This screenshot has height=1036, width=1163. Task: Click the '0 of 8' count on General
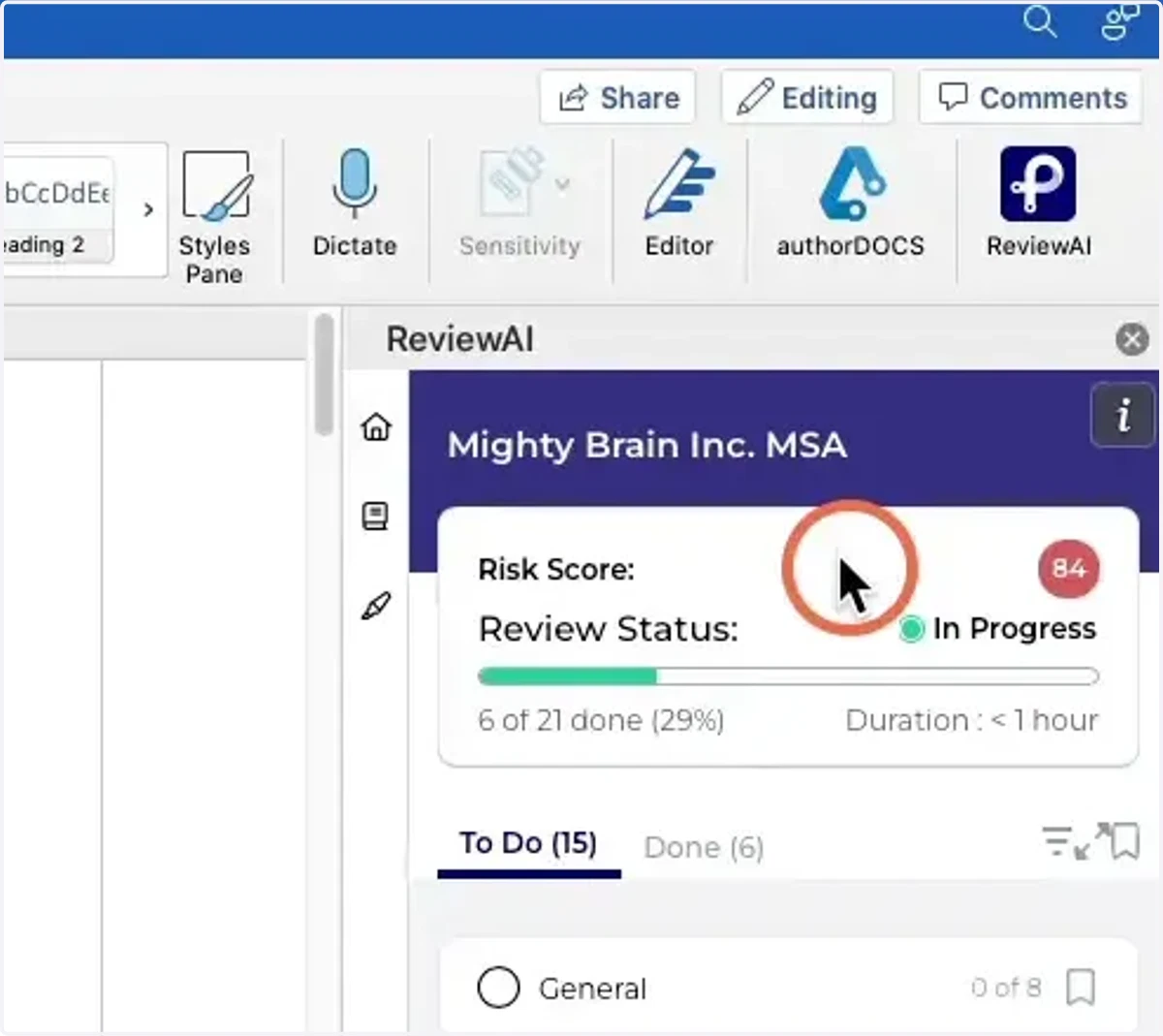(1006, 988)
